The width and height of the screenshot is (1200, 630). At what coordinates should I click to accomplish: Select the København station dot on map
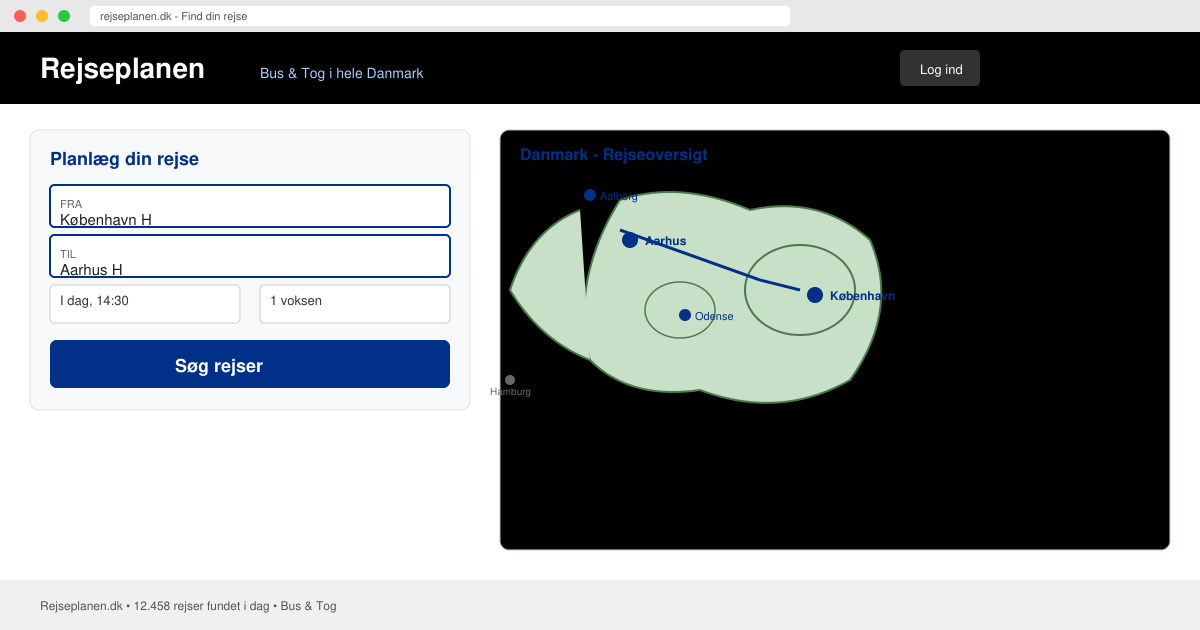(x=815, y=295)
